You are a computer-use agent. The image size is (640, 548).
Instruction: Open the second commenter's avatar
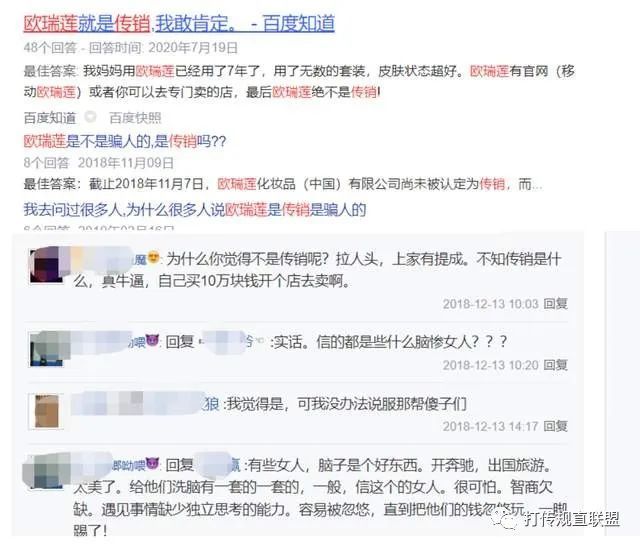pyautogui.click(x=46, y=349)
